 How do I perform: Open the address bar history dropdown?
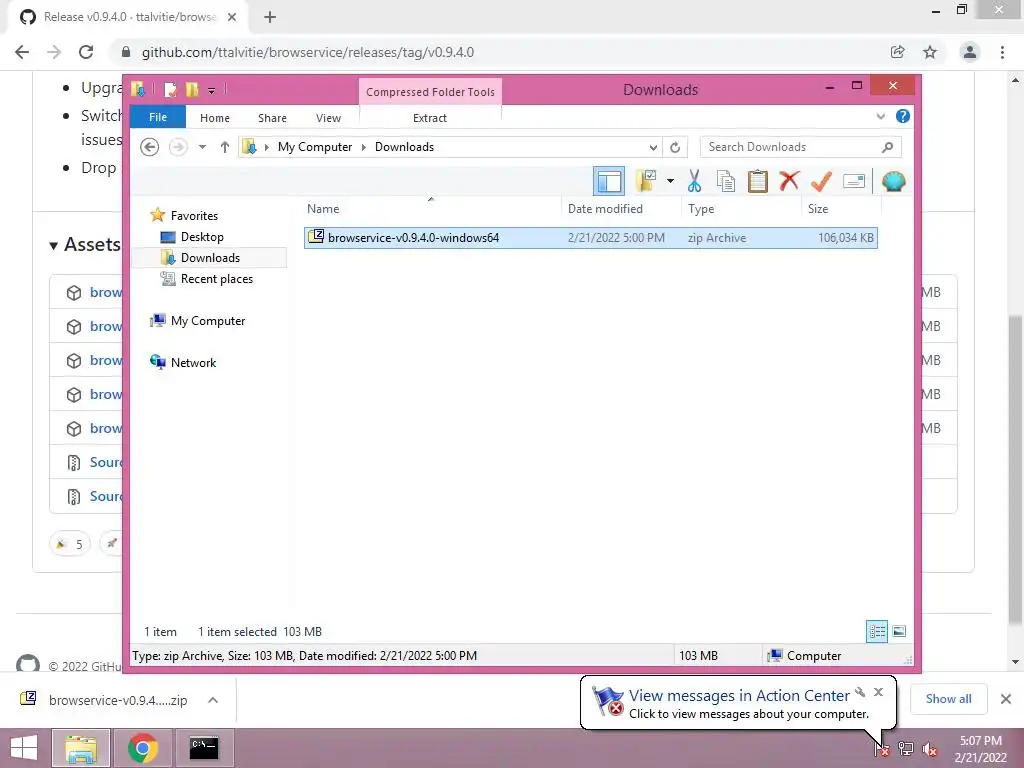click(x=653, y=148)
